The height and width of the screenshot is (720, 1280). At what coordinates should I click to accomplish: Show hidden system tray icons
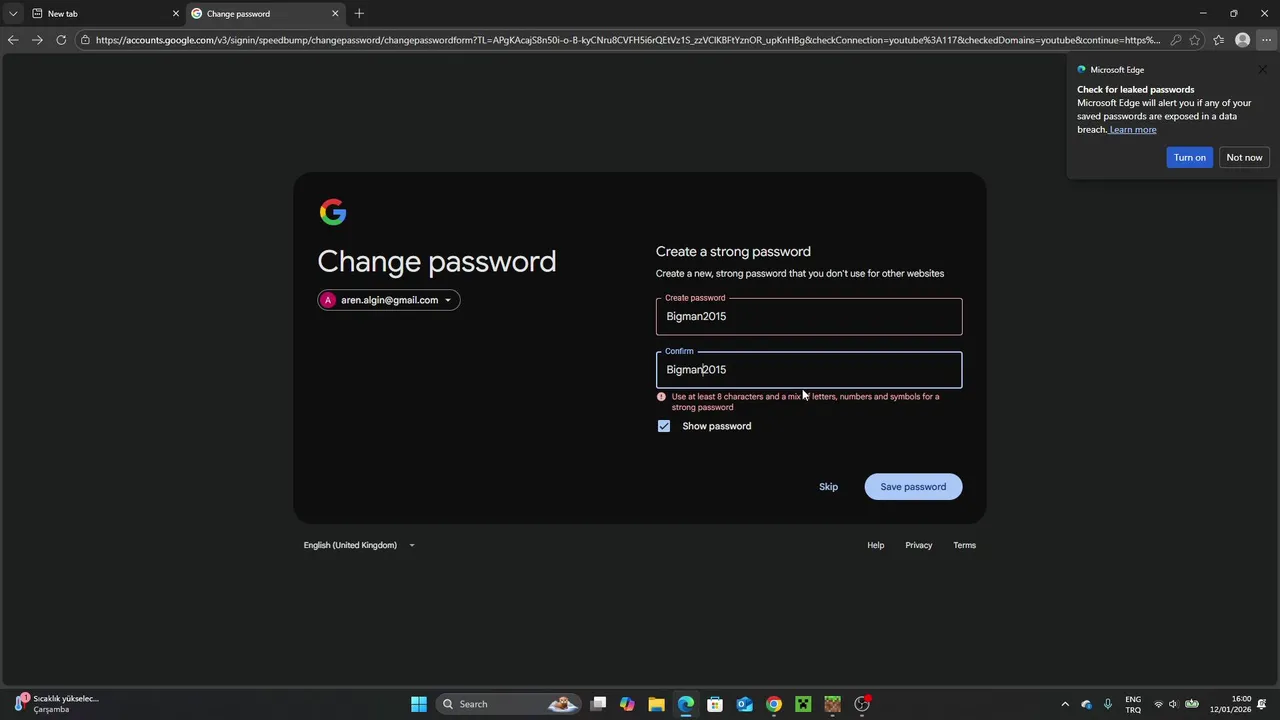point(1065,704)
